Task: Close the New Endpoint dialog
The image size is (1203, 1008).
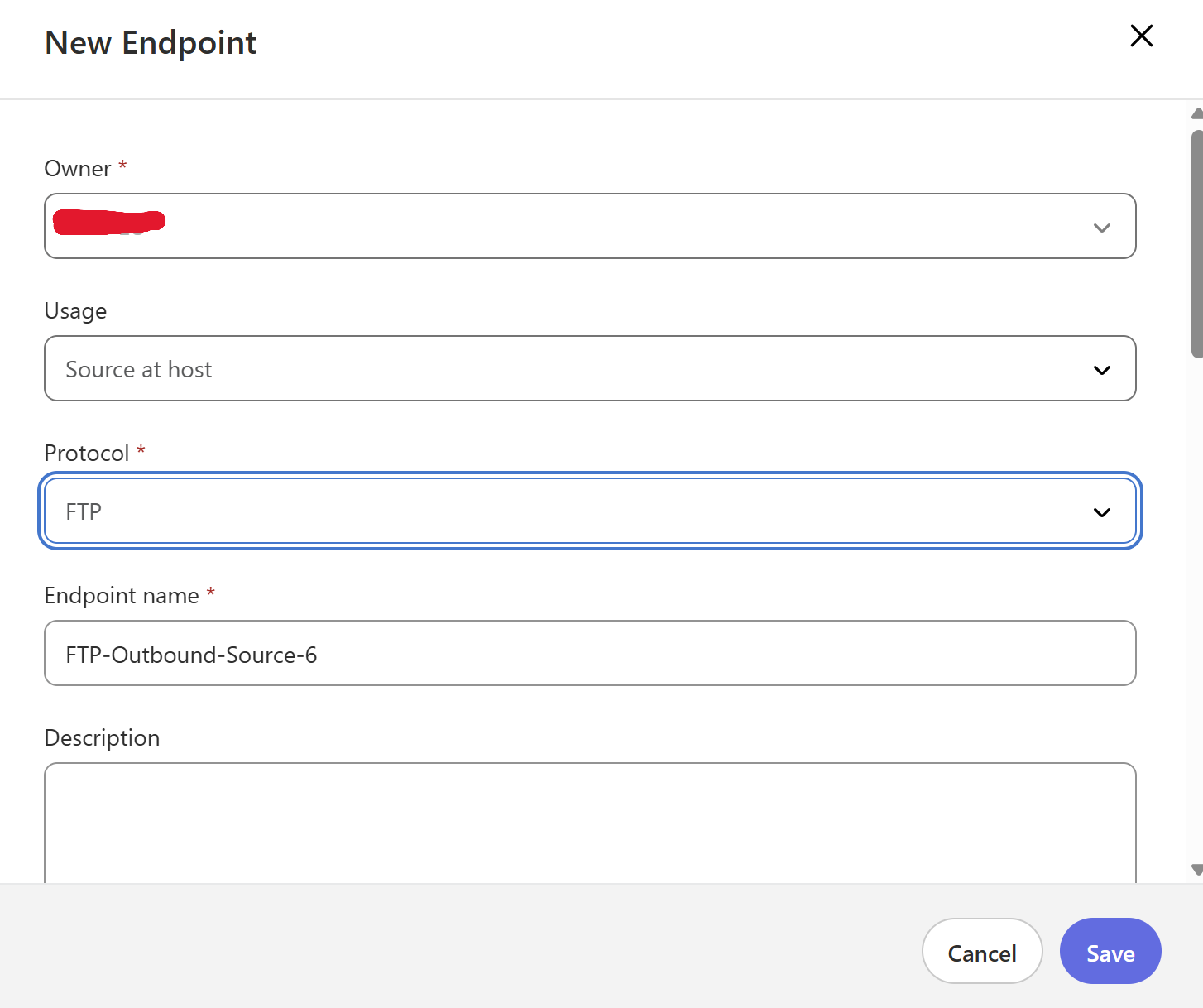Action: point(1141,36)
